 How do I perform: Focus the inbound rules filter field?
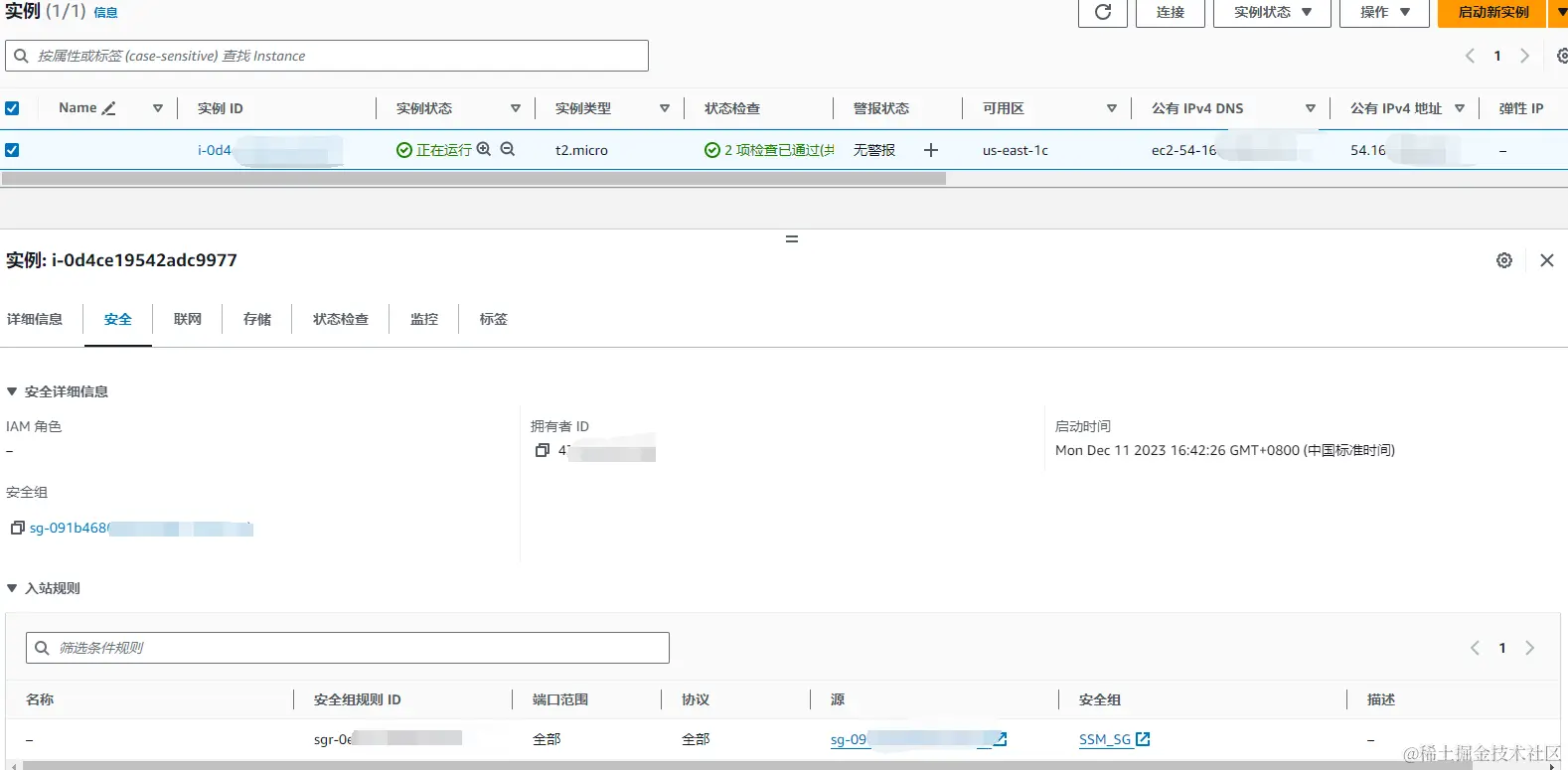click(348, 648)
